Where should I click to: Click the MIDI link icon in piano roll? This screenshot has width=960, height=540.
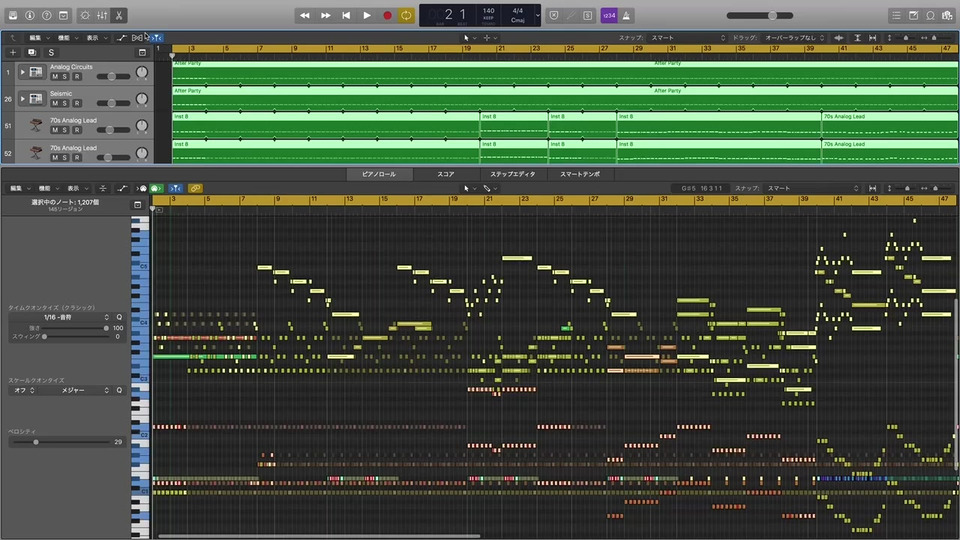tap(196, 188)
